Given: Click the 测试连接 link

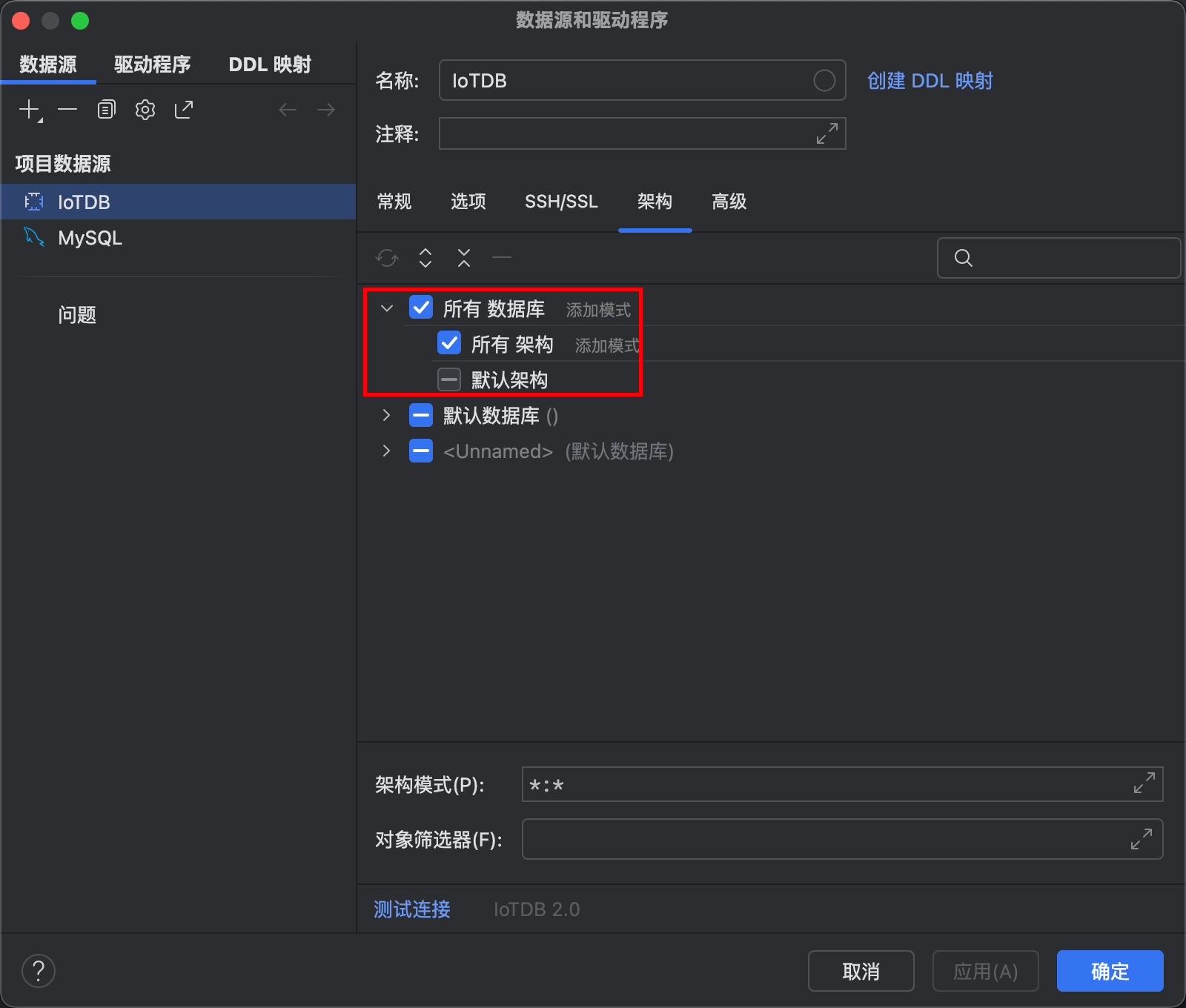Looking at the screenshot, I should point(412,909).
